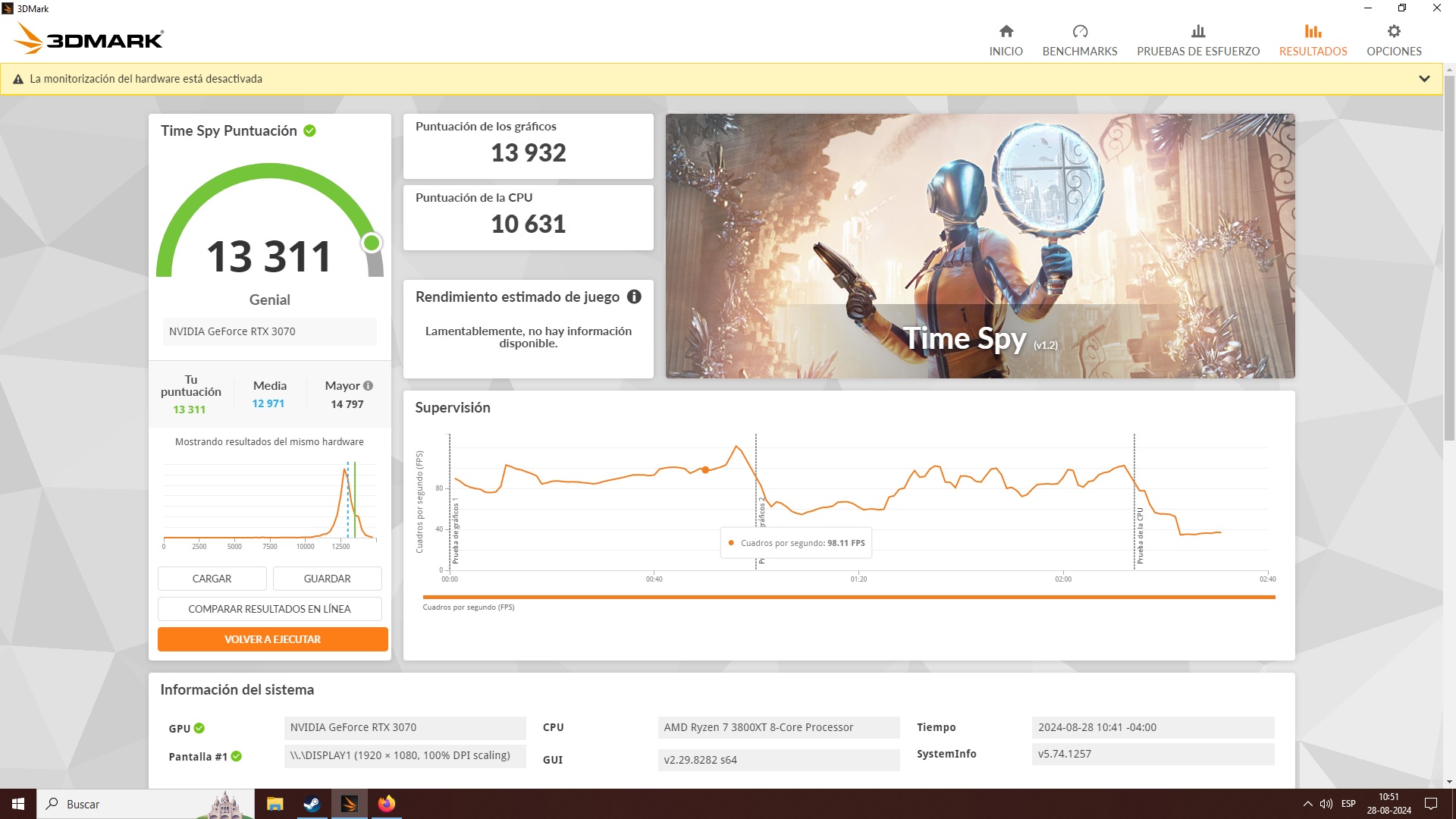Click the SystemInfo version v5.74.1257
This screenshot has width=1456, height=819.
pos(1153,754)
